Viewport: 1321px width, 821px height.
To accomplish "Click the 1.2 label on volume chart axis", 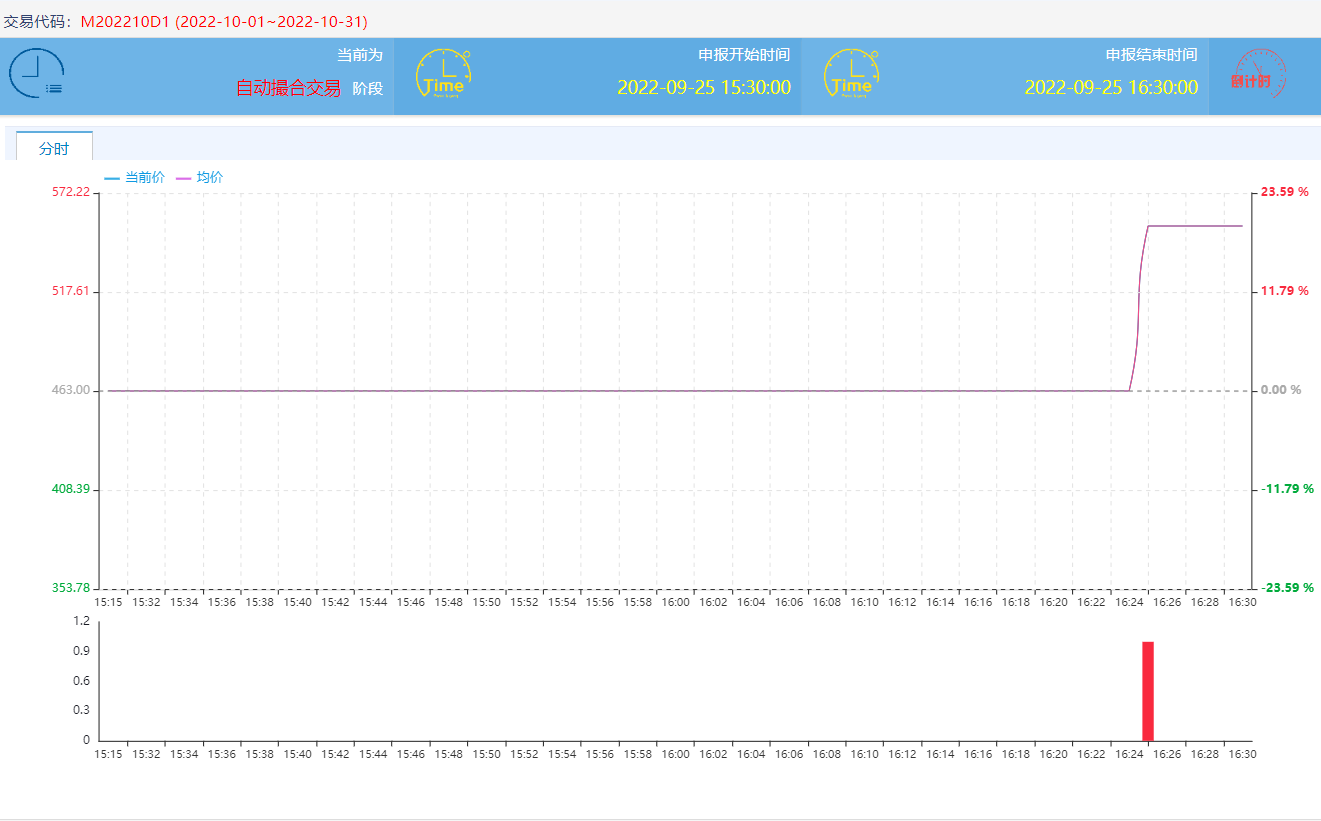I will [x=81, y=621].
